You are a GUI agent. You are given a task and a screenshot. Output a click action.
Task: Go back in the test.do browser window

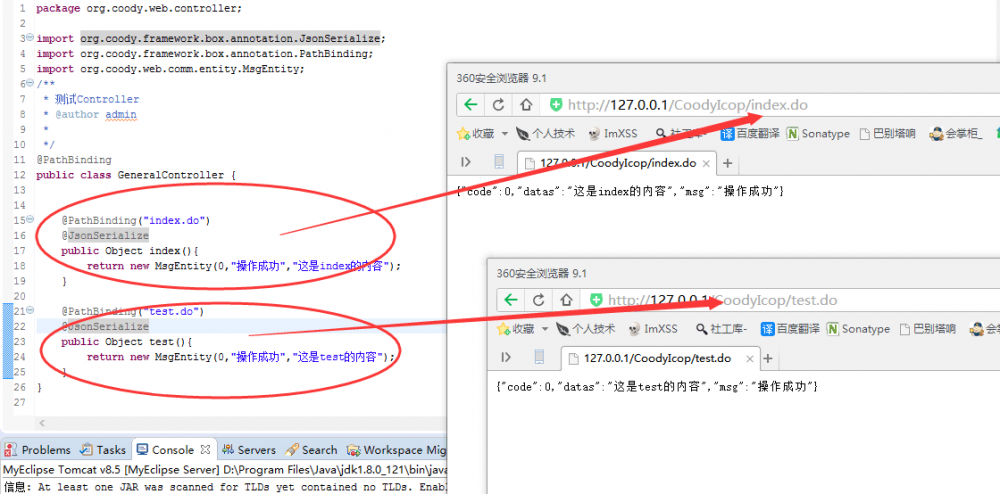click(x=510, y=300)
